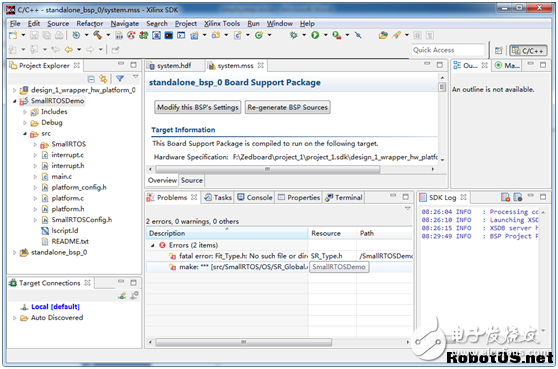Open the Debug button dropdown arrow
Image resolution: width=558 pixels, height=369 pixels.
click(x=304, y=35)
